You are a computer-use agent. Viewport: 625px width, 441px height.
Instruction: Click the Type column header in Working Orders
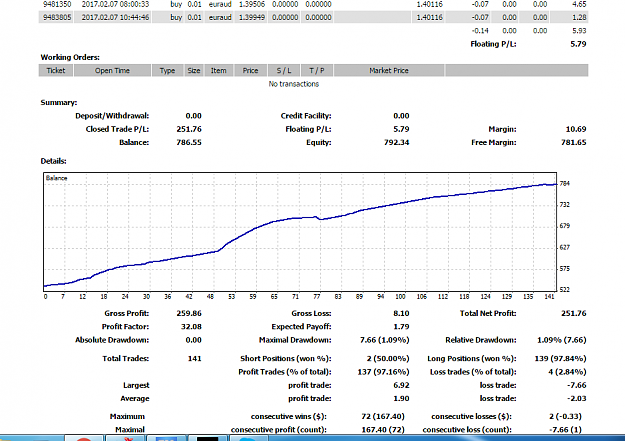coord(167,71)
